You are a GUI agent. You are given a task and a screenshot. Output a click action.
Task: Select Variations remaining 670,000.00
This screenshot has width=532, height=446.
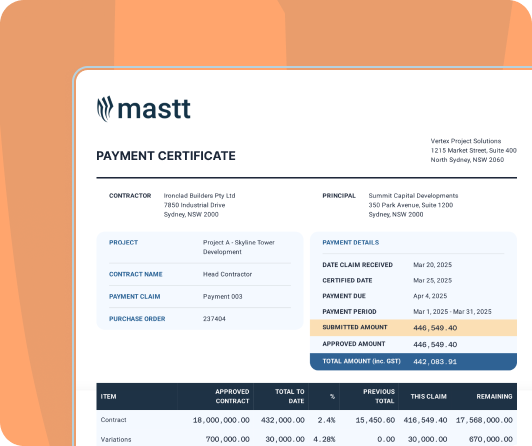tap(491, 439)
